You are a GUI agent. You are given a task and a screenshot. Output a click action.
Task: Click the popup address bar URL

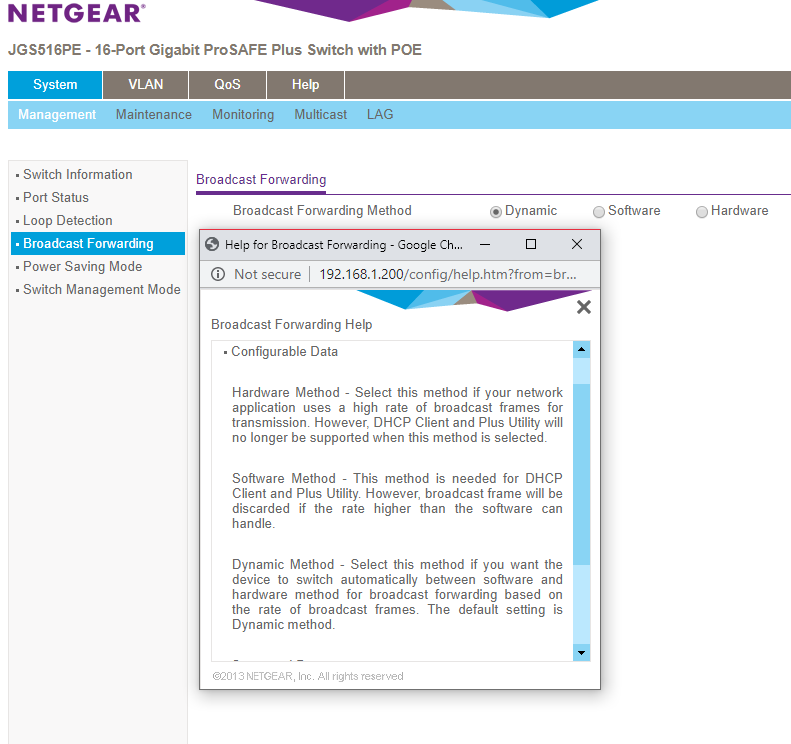[447, 274]
